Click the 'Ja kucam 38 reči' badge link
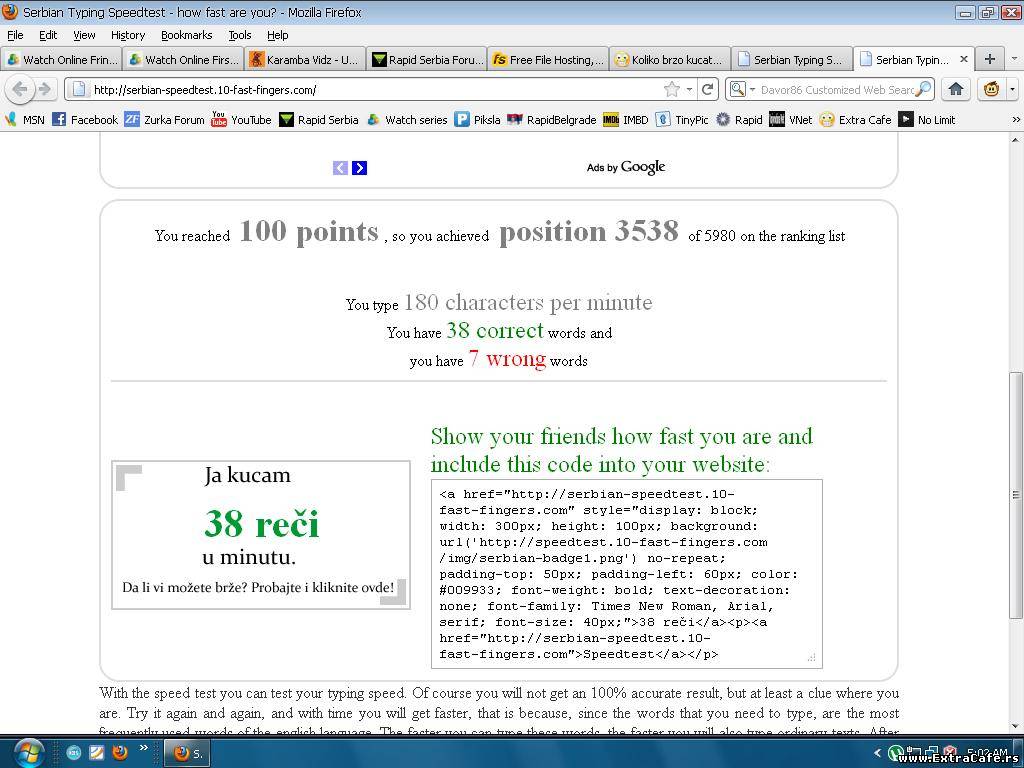 (x=260, y=534)
